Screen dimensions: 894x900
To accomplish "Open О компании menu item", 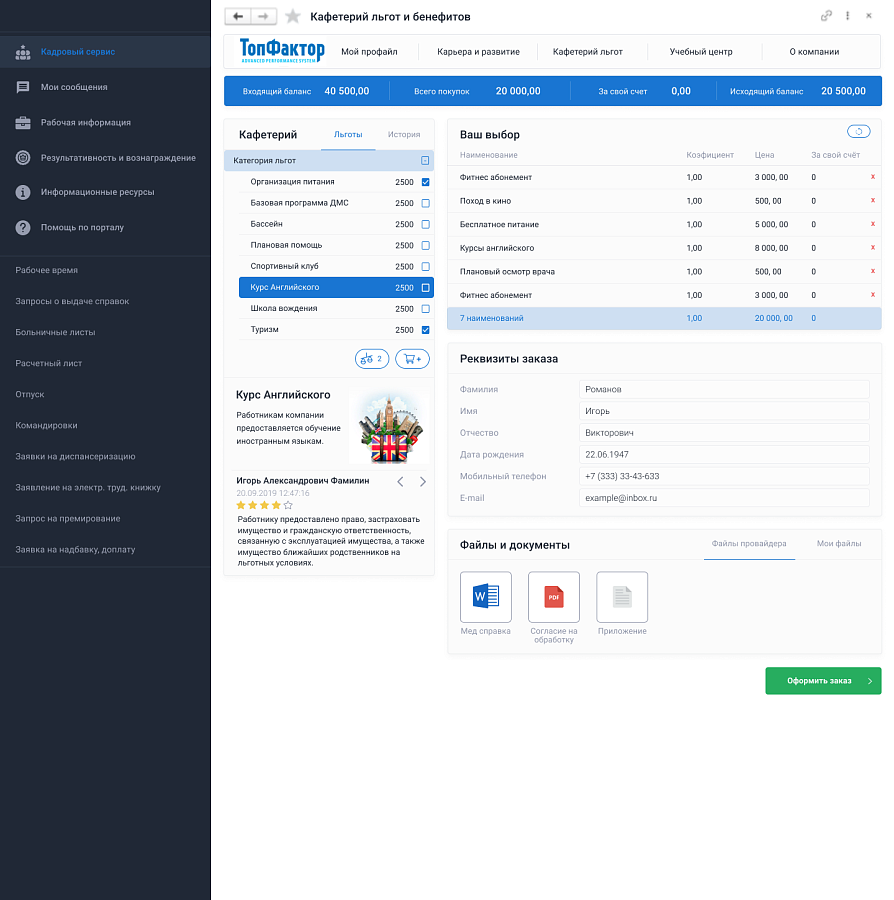I will [x=814, y=52].
